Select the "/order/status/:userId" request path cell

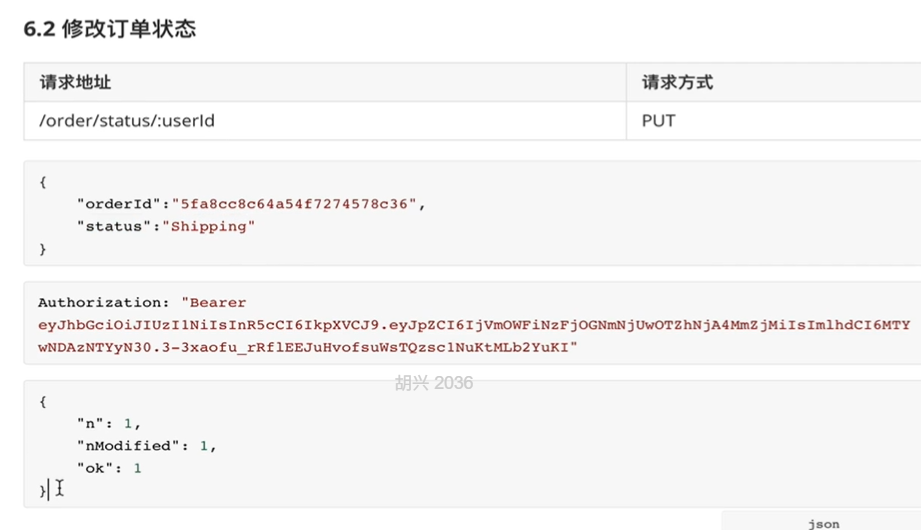(127, 121)
